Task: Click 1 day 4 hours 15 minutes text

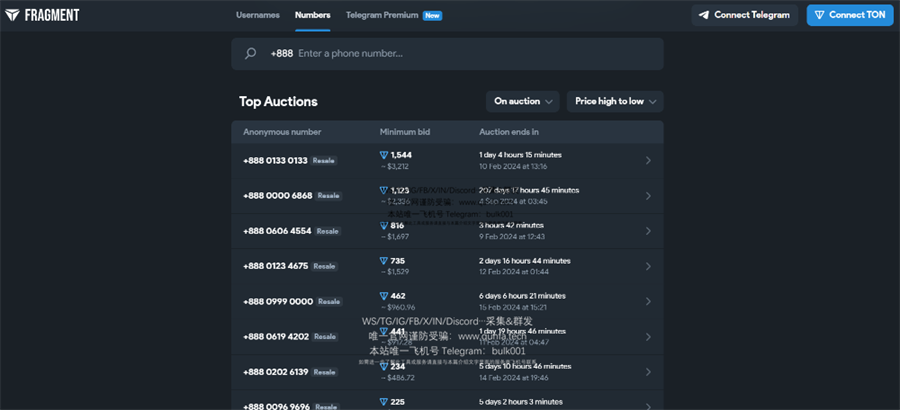Action: (x=520, y=155)
